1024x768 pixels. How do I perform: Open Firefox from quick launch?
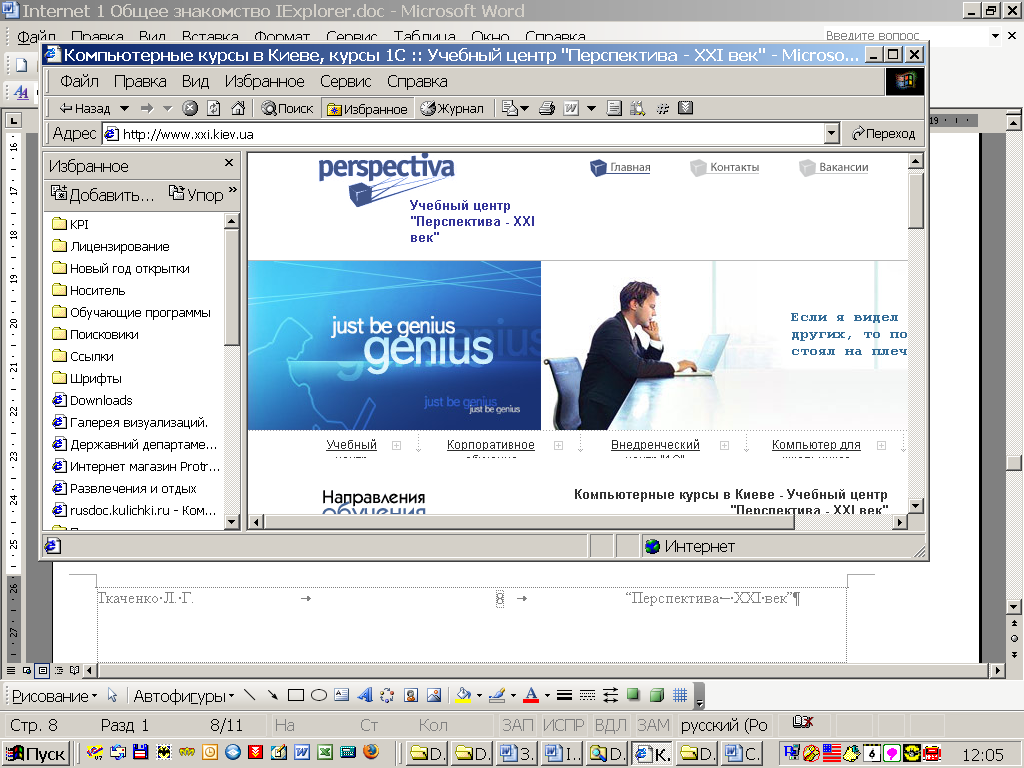[371, 752]
